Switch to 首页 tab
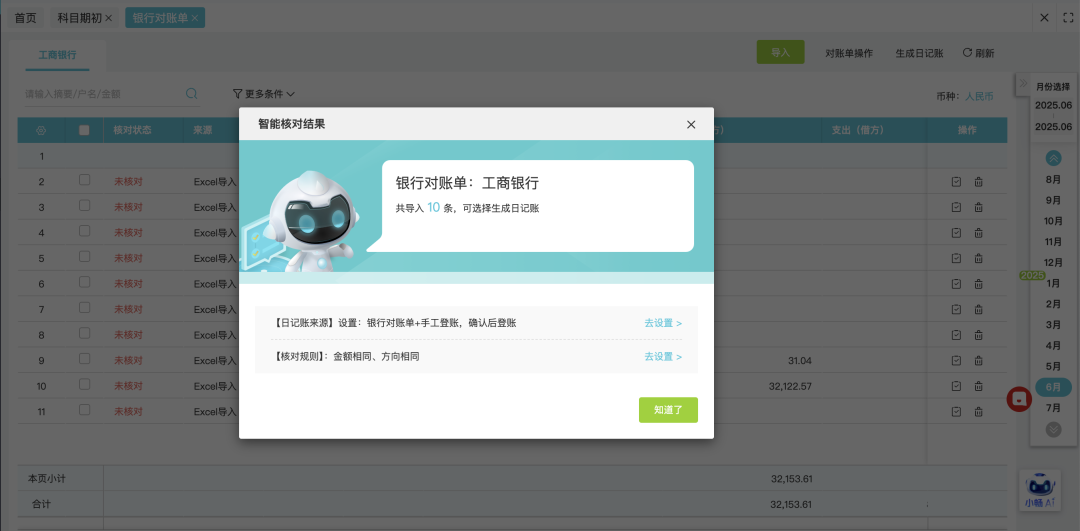Viewport: 1080px width, 531px height. (25, 18)
